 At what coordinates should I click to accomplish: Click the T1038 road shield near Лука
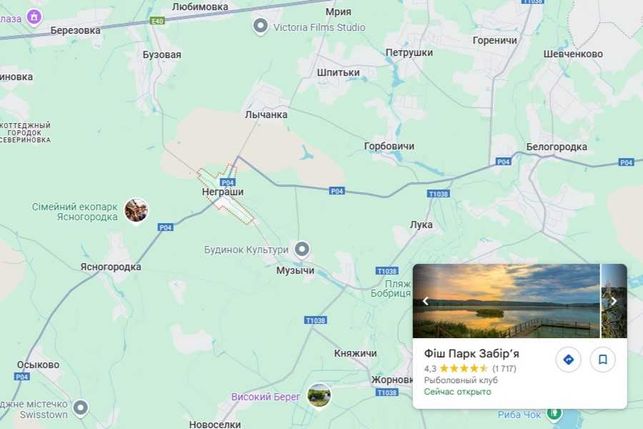(438, 194)
